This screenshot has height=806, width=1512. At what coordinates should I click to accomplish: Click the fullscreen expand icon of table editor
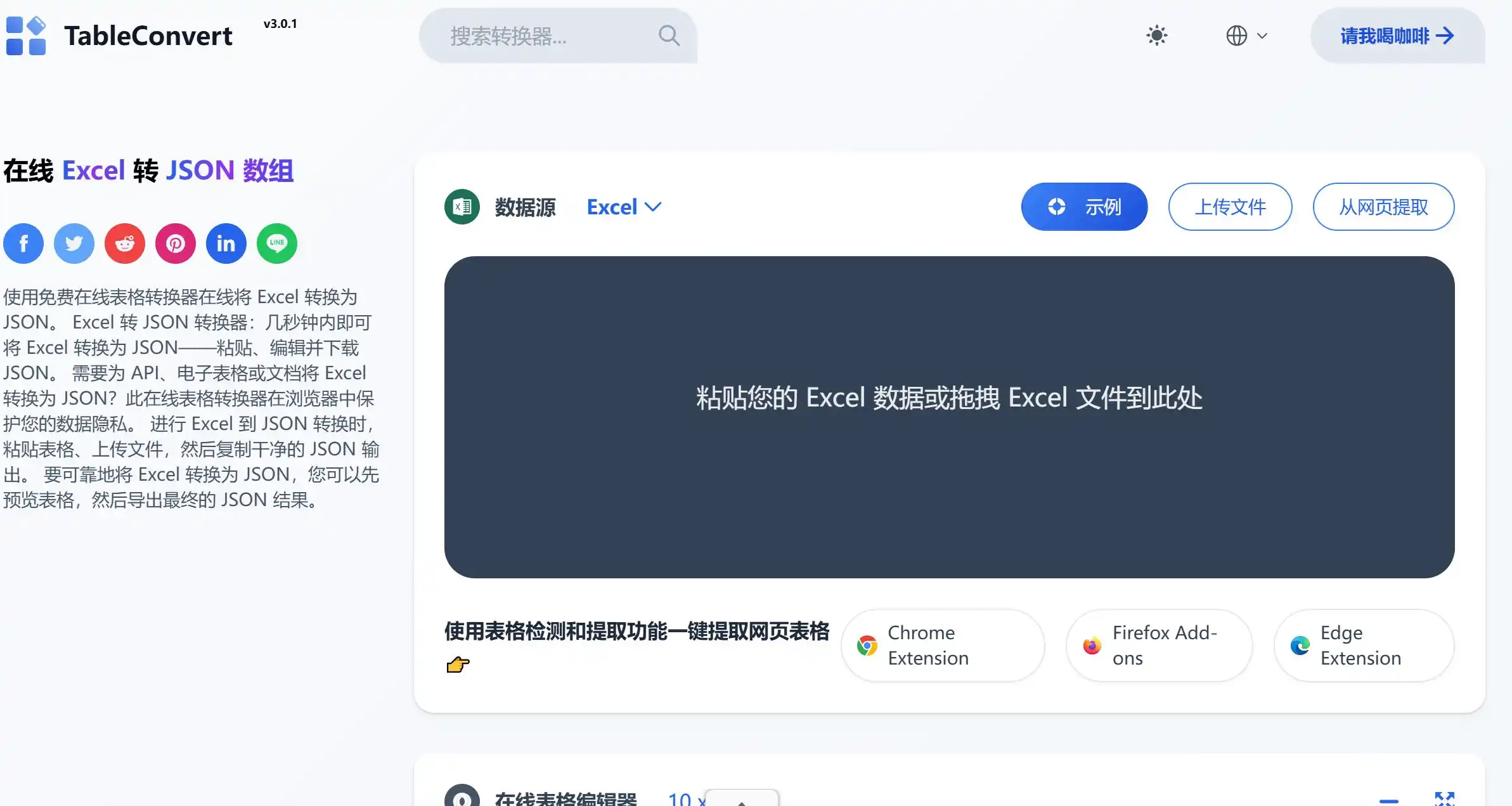coord(1444,799)
